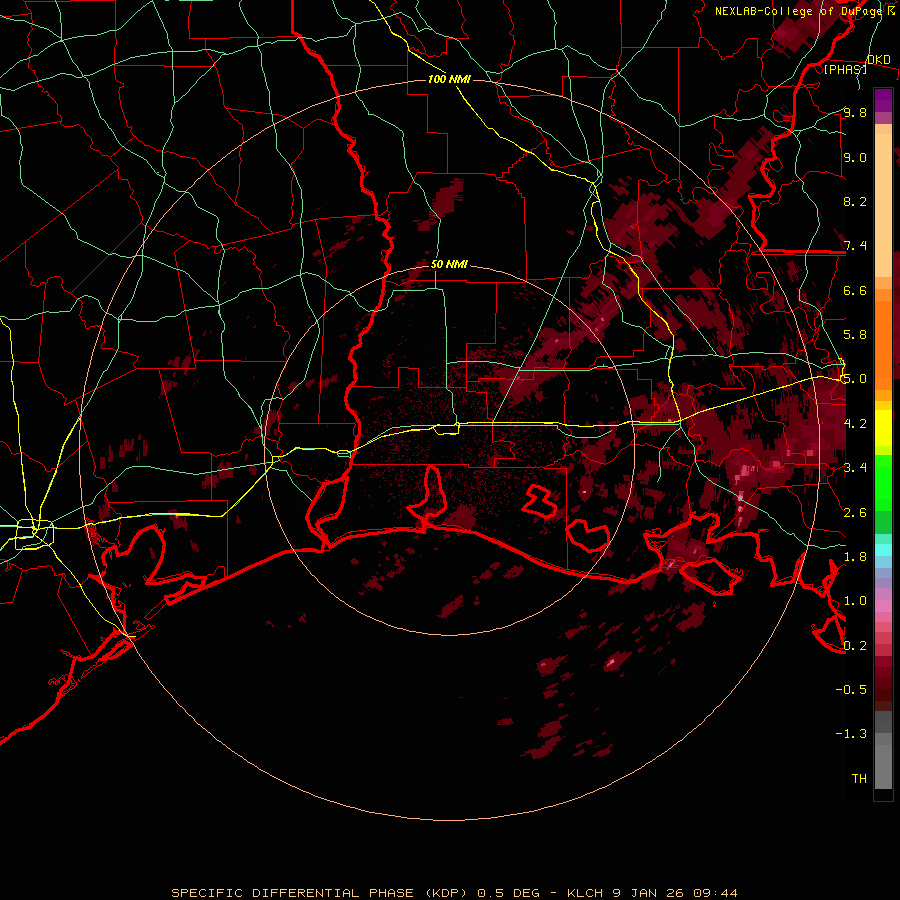Click the 2.6 scale value
This screenshot has width=900, height=900.
click(x=855, y=513)
